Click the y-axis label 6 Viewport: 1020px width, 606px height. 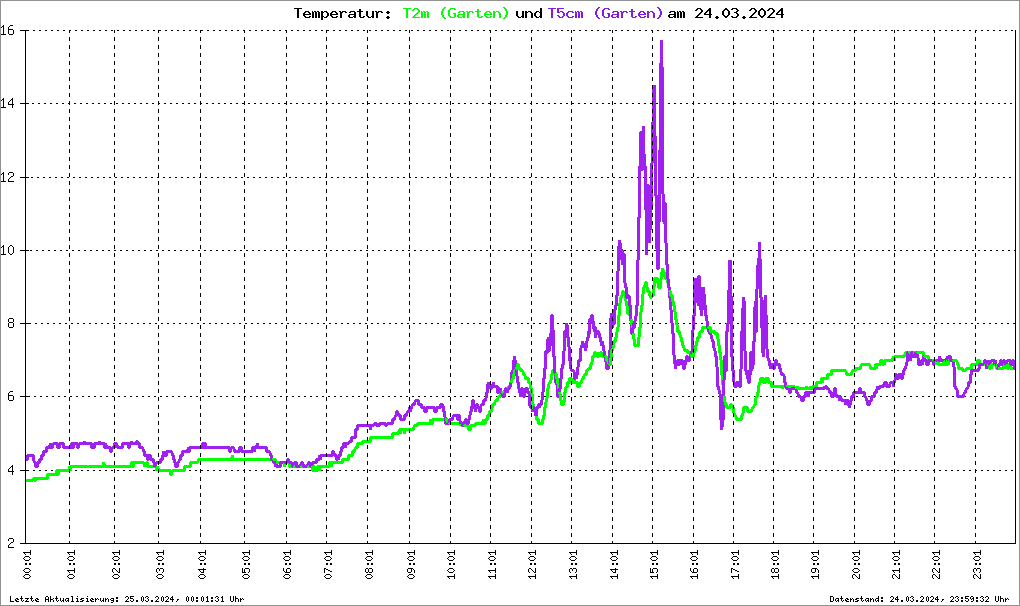click(x=11, y=397)
